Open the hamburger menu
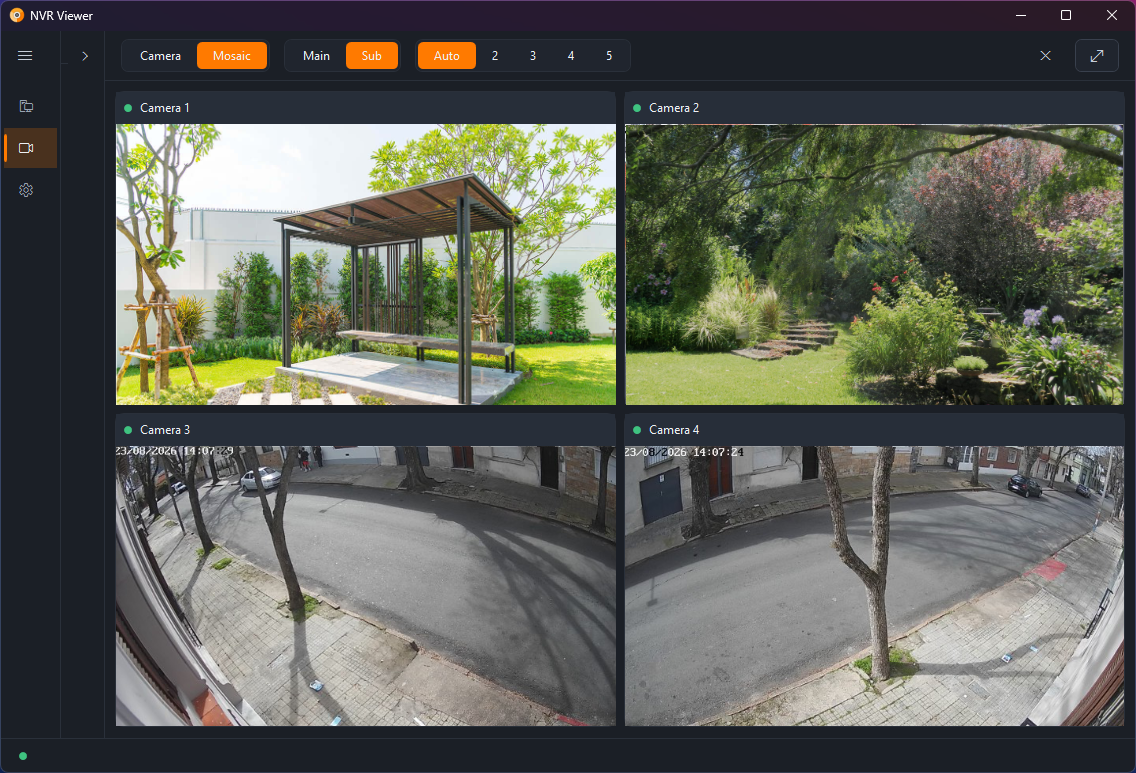 click(x=25, y=56)
